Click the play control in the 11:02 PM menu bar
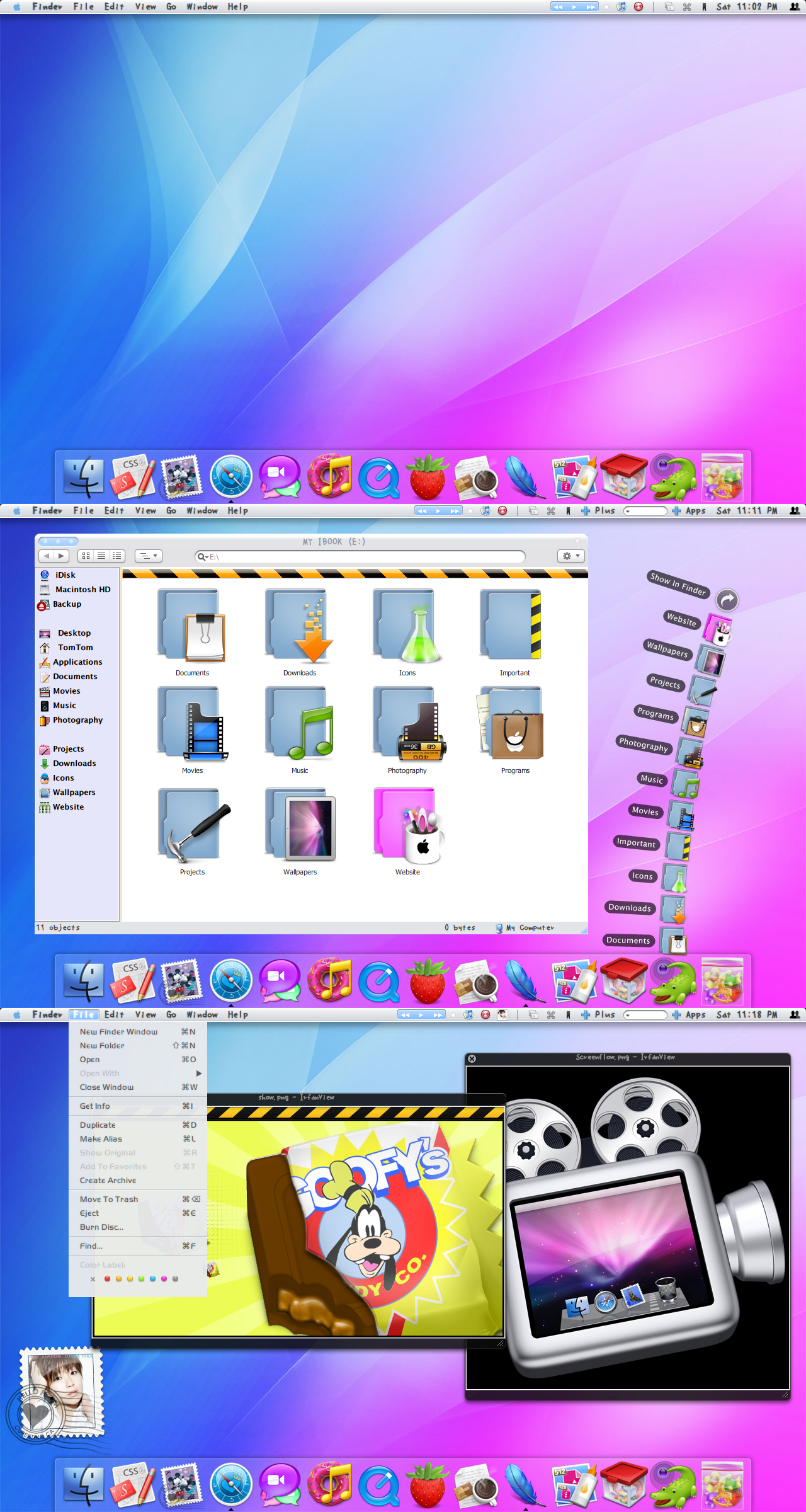The width and height of the screenshot is (806, 1512). click(x=574, y=7)
